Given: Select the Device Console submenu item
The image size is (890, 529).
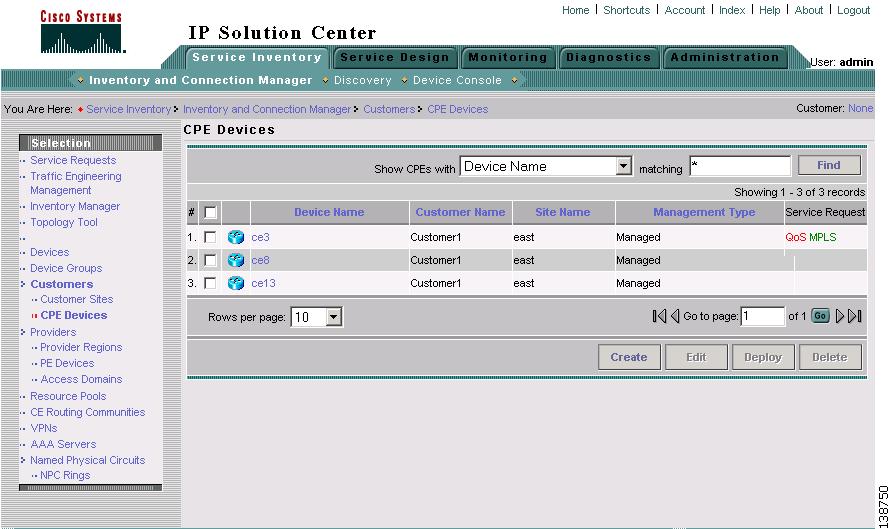Looking at the screenshot, I should pos(457,80).
